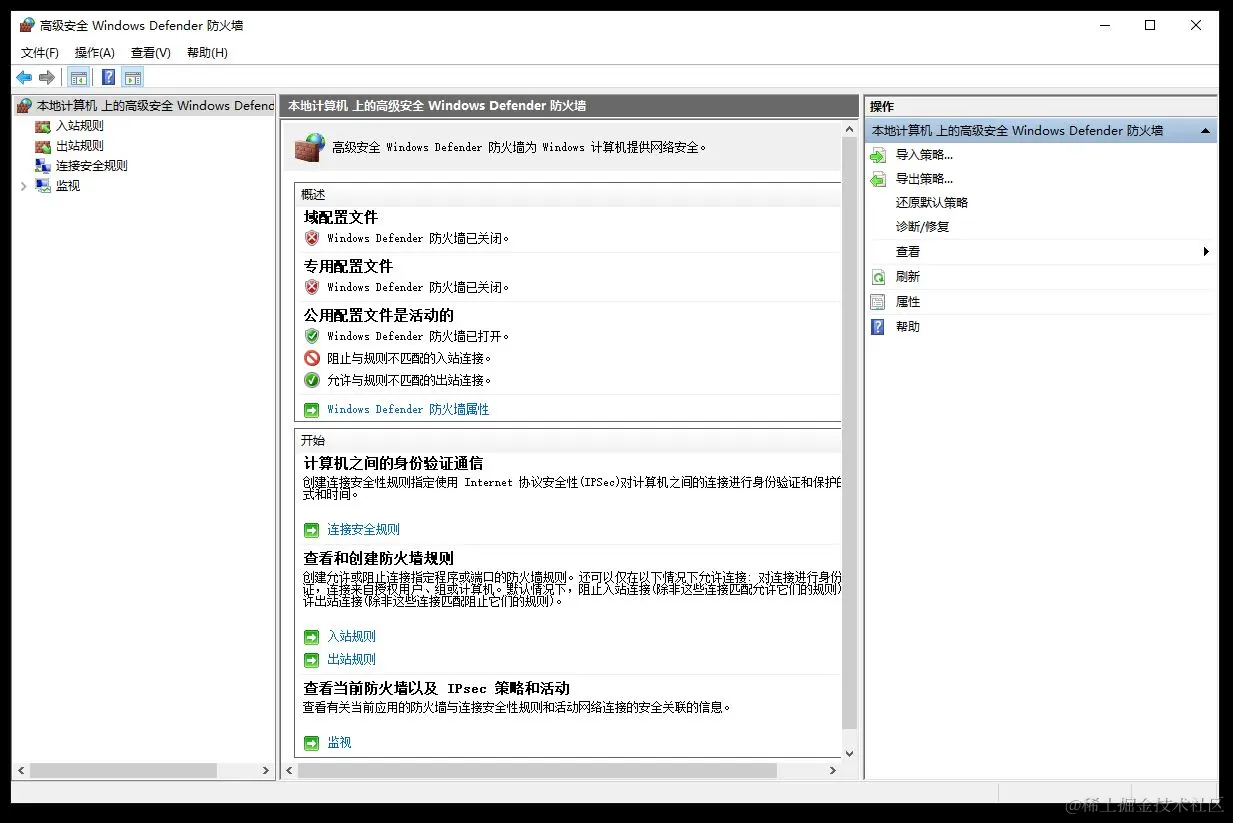Click 导出策略... action text

coord(925,179)
